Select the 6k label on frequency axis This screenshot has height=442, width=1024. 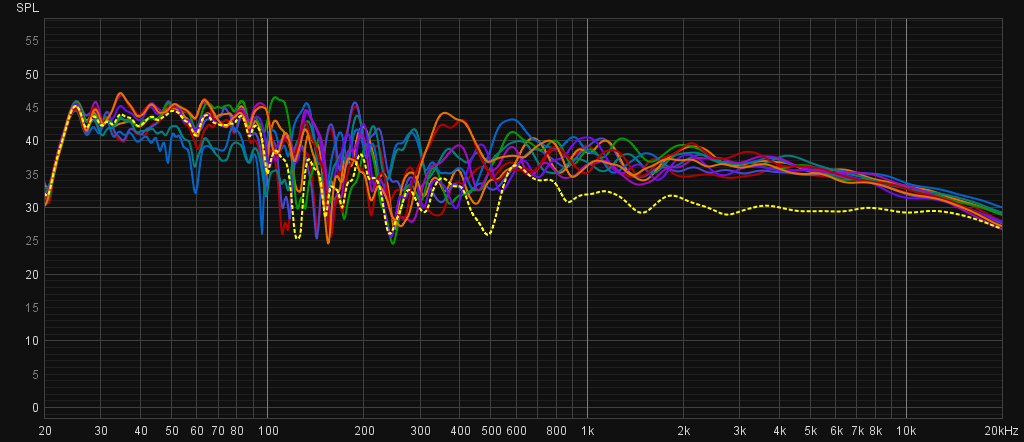click(x=837, y=431)
